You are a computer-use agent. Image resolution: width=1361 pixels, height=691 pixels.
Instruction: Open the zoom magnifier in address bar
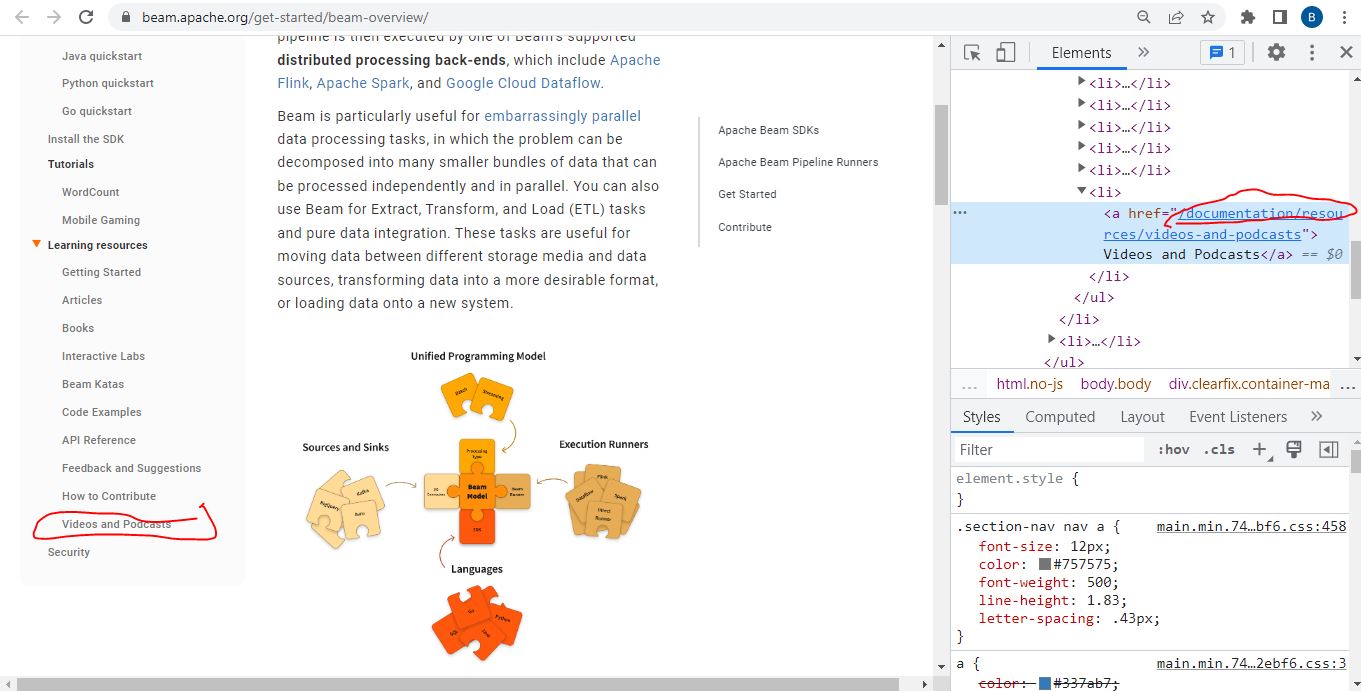click(1144, 17)
